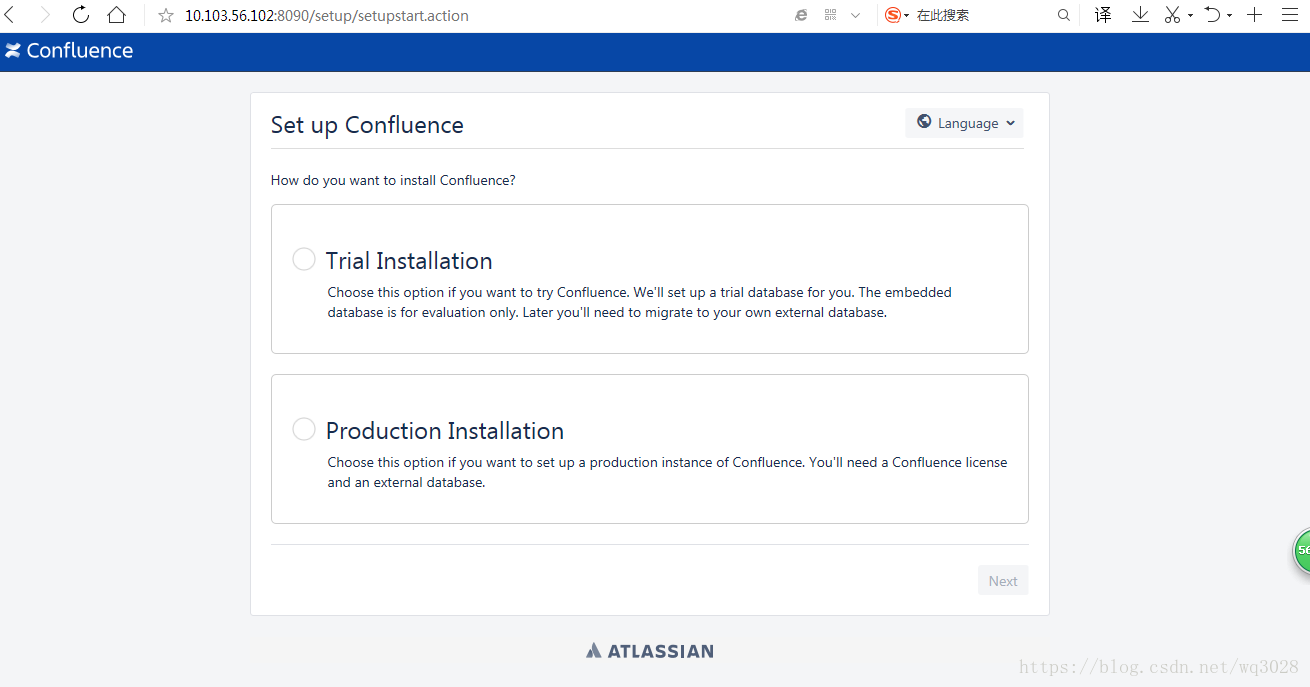Click the Confluence logo in header
This screenshot has width=1310, height=687.
pos(69,51)
